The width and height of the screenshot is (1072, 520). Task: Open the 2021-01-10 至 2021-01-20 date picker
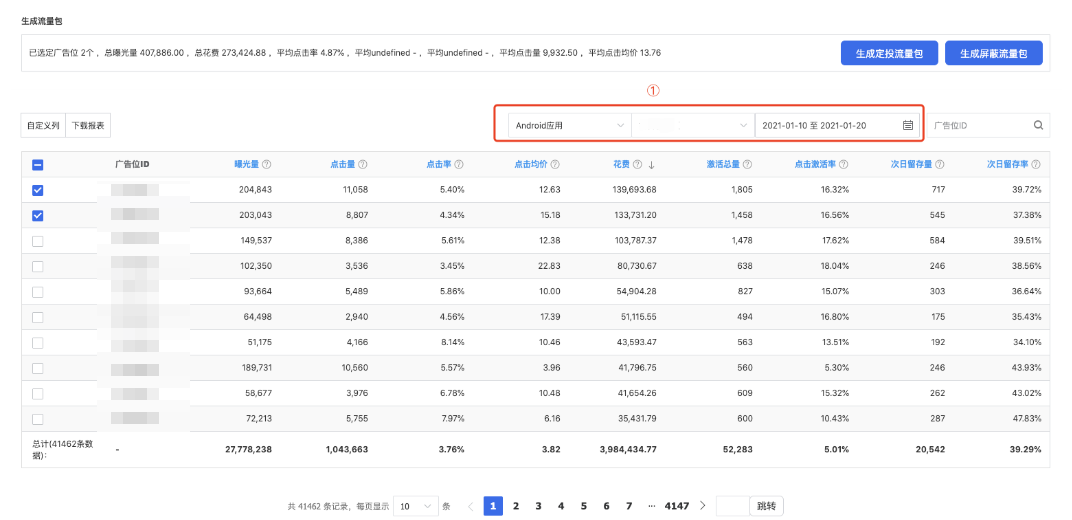pyautogui.click(x=837, y=126)
